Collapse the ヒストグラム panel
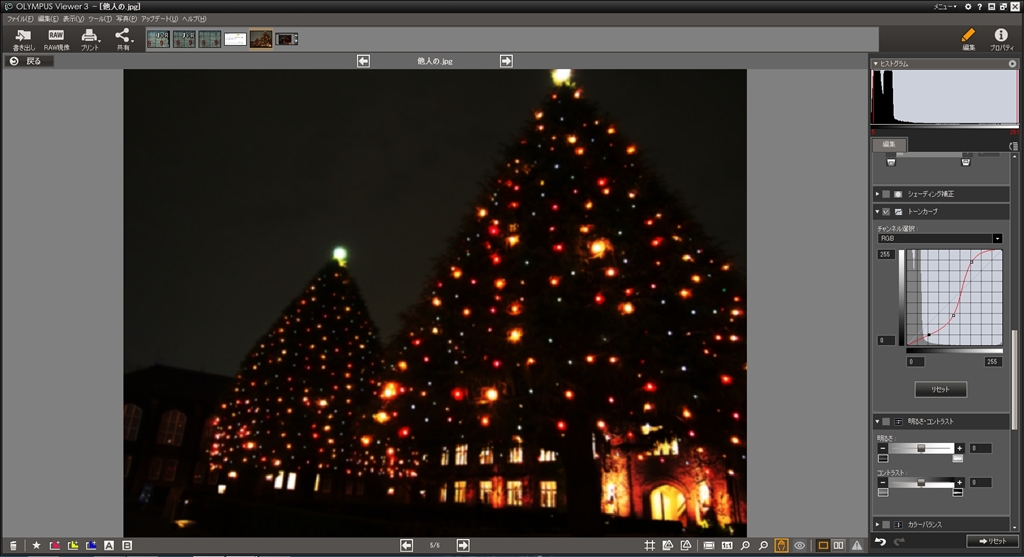 (x=876, y=63)
